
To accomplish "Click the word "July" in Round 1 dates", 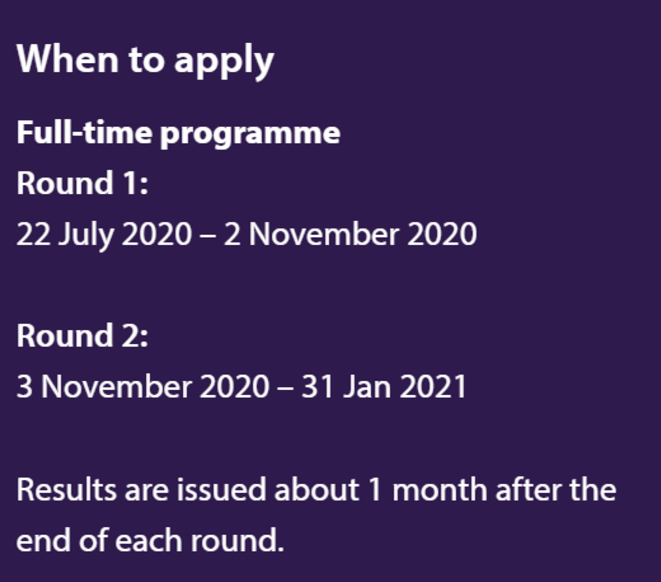I will click(88, 236).
